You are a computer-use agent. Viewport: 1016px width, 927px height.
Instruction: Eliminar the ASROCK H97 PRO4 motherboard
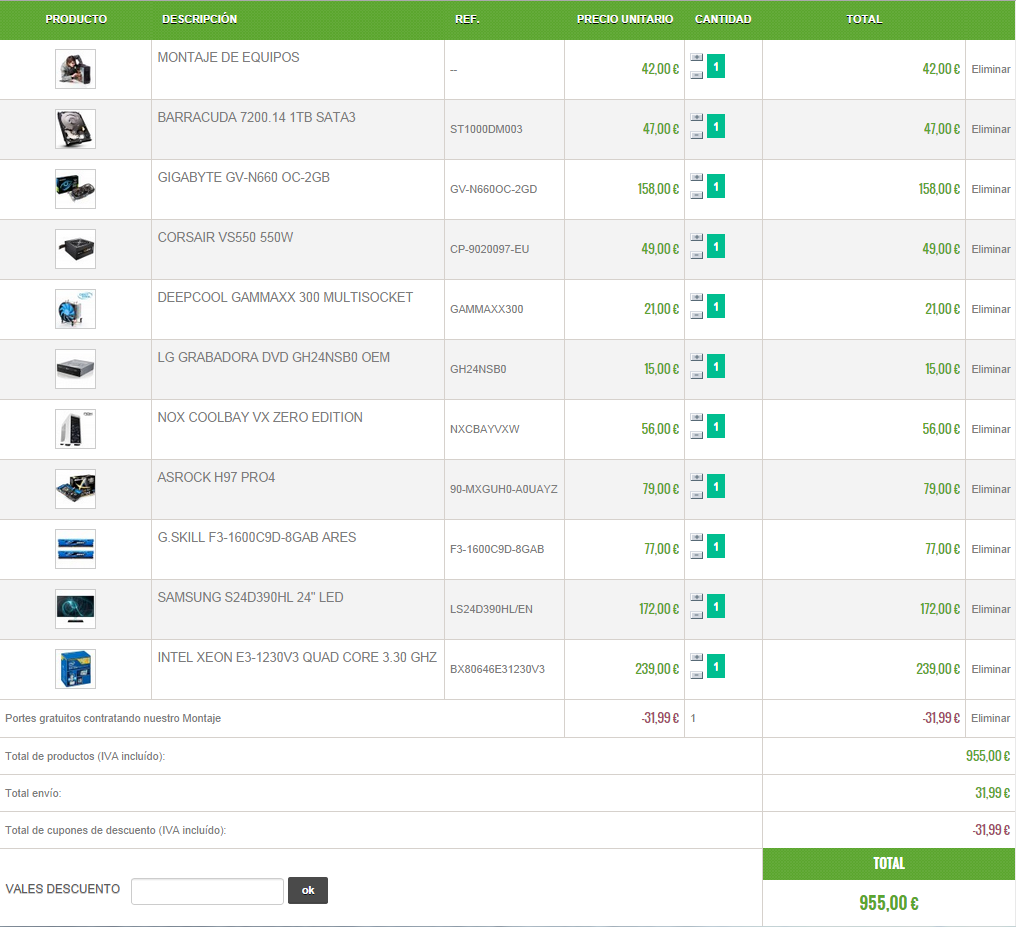pos(991,489)
